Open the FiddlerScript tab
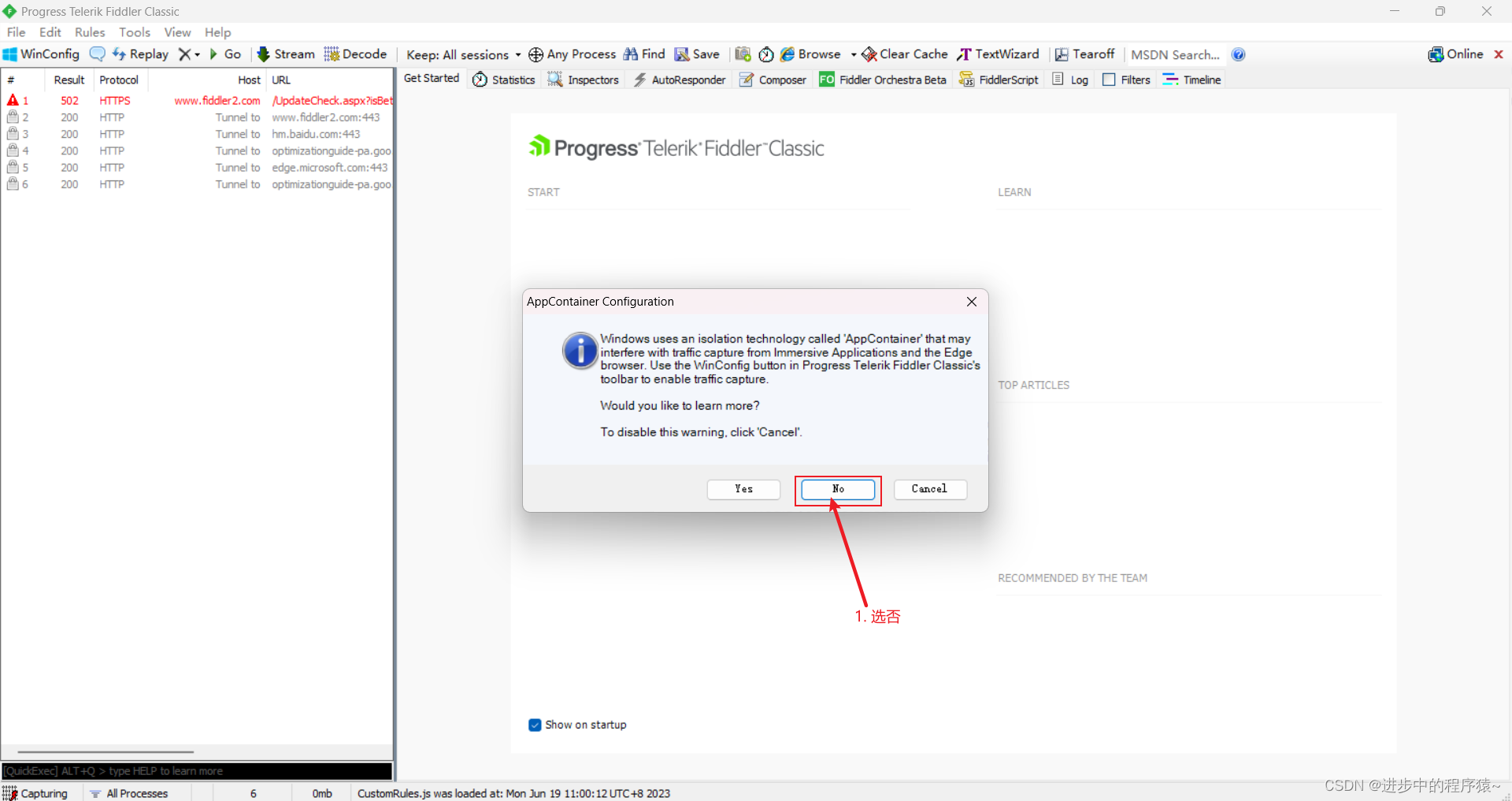1512x801 pixels. [999, 80]
